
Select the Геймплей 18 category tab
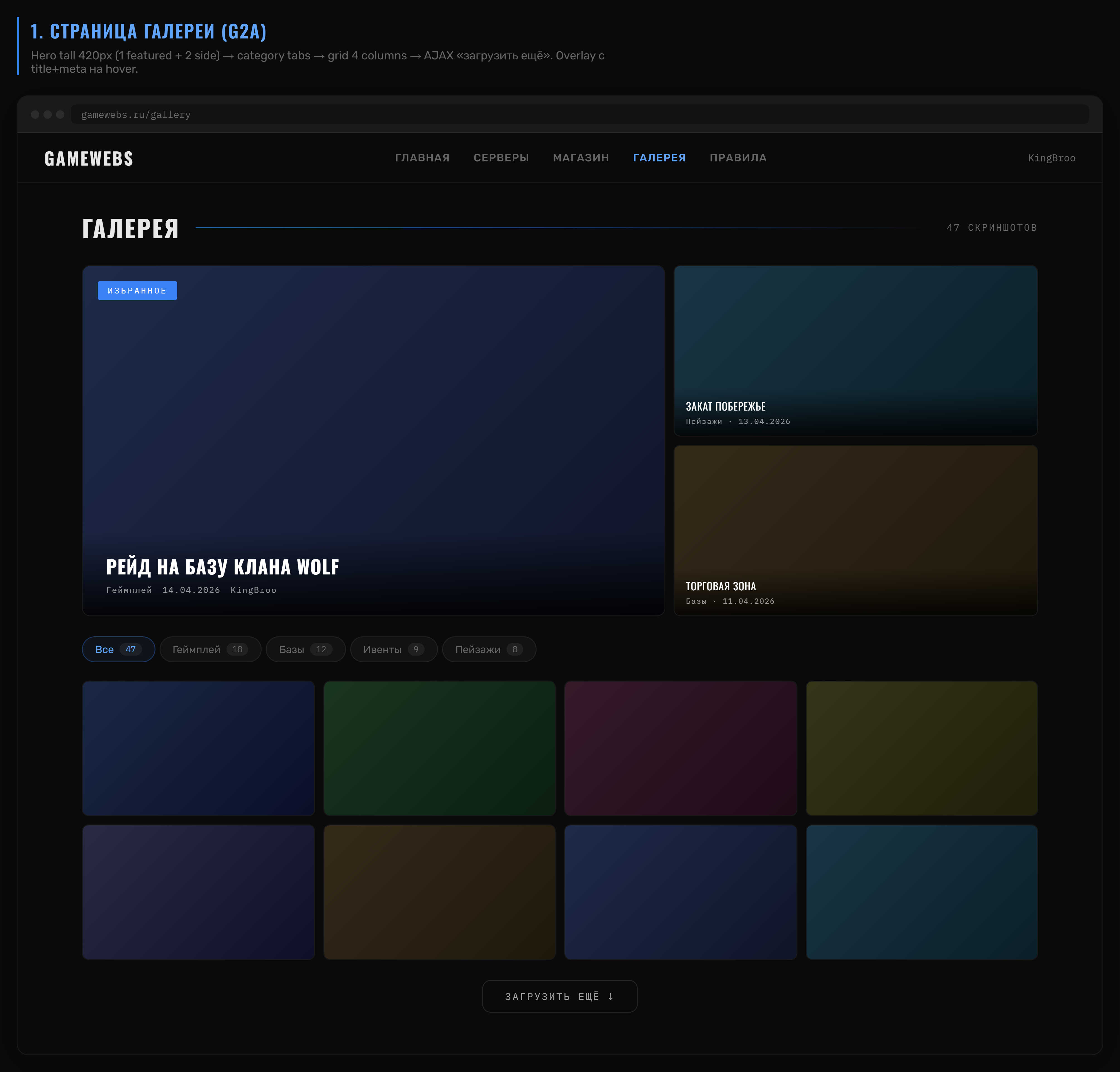(210, 649)
